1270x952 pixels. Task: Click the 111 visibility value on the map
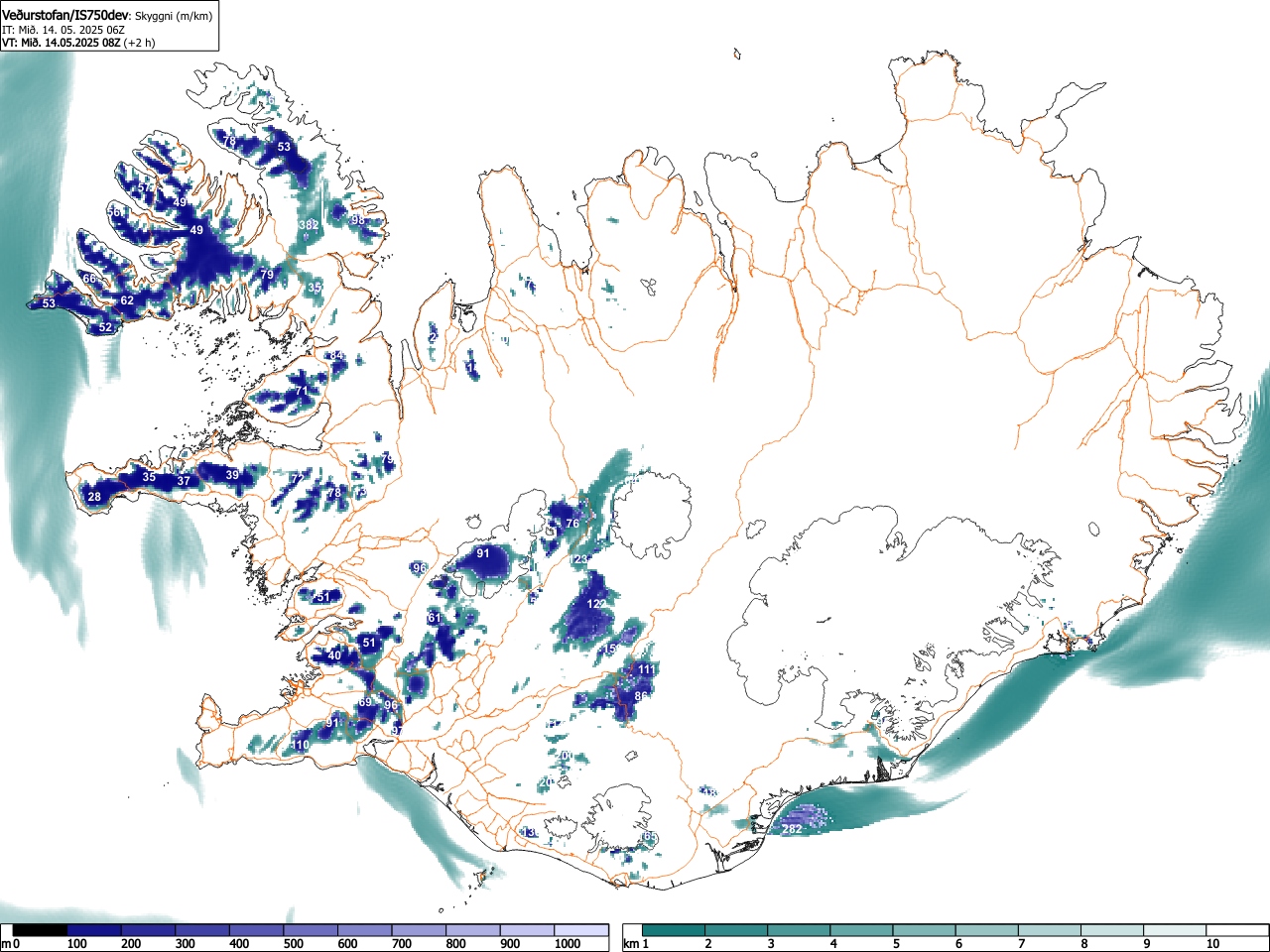(646, 669)
